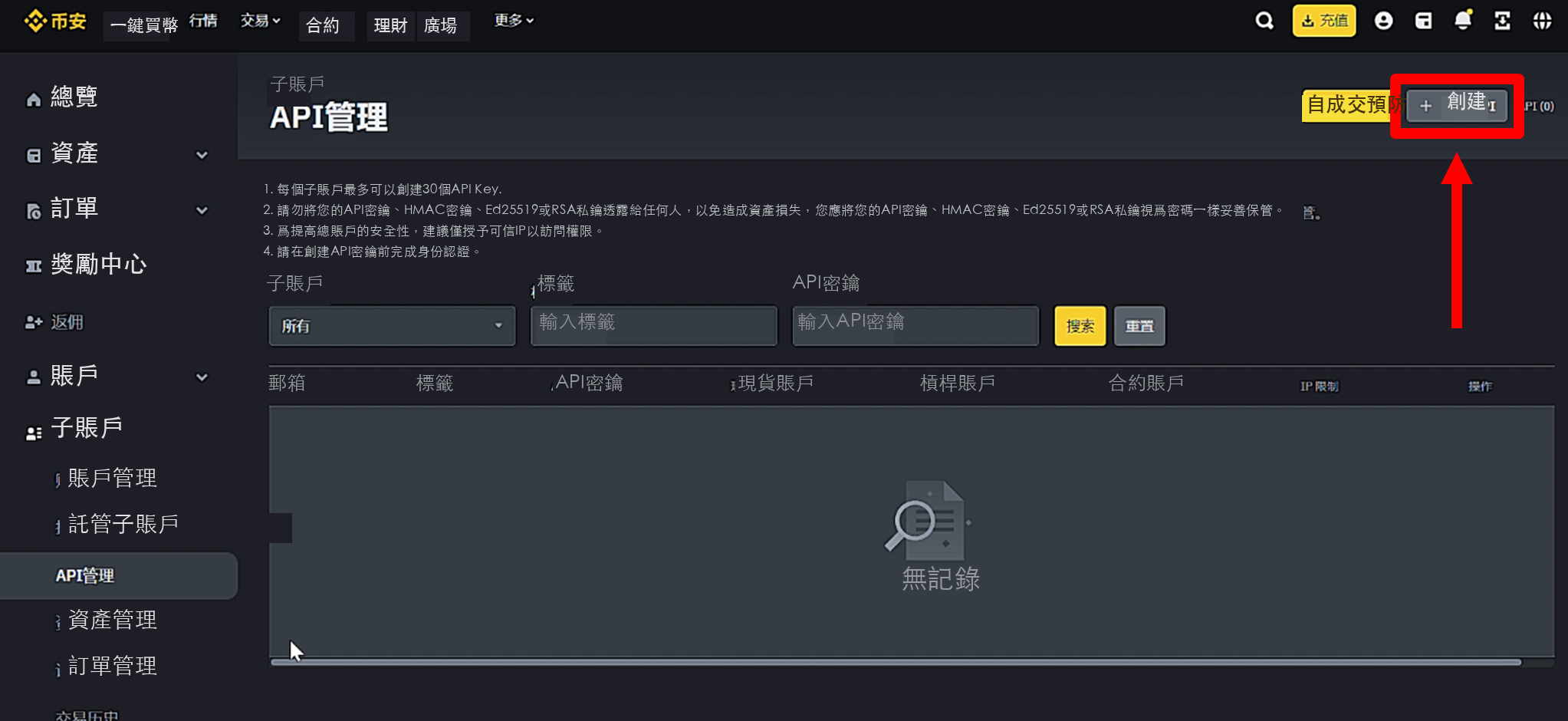Screen dimensions: 1568x721
Task: Open 託管子賬戶 in sidebar
Action: (123, 524)
